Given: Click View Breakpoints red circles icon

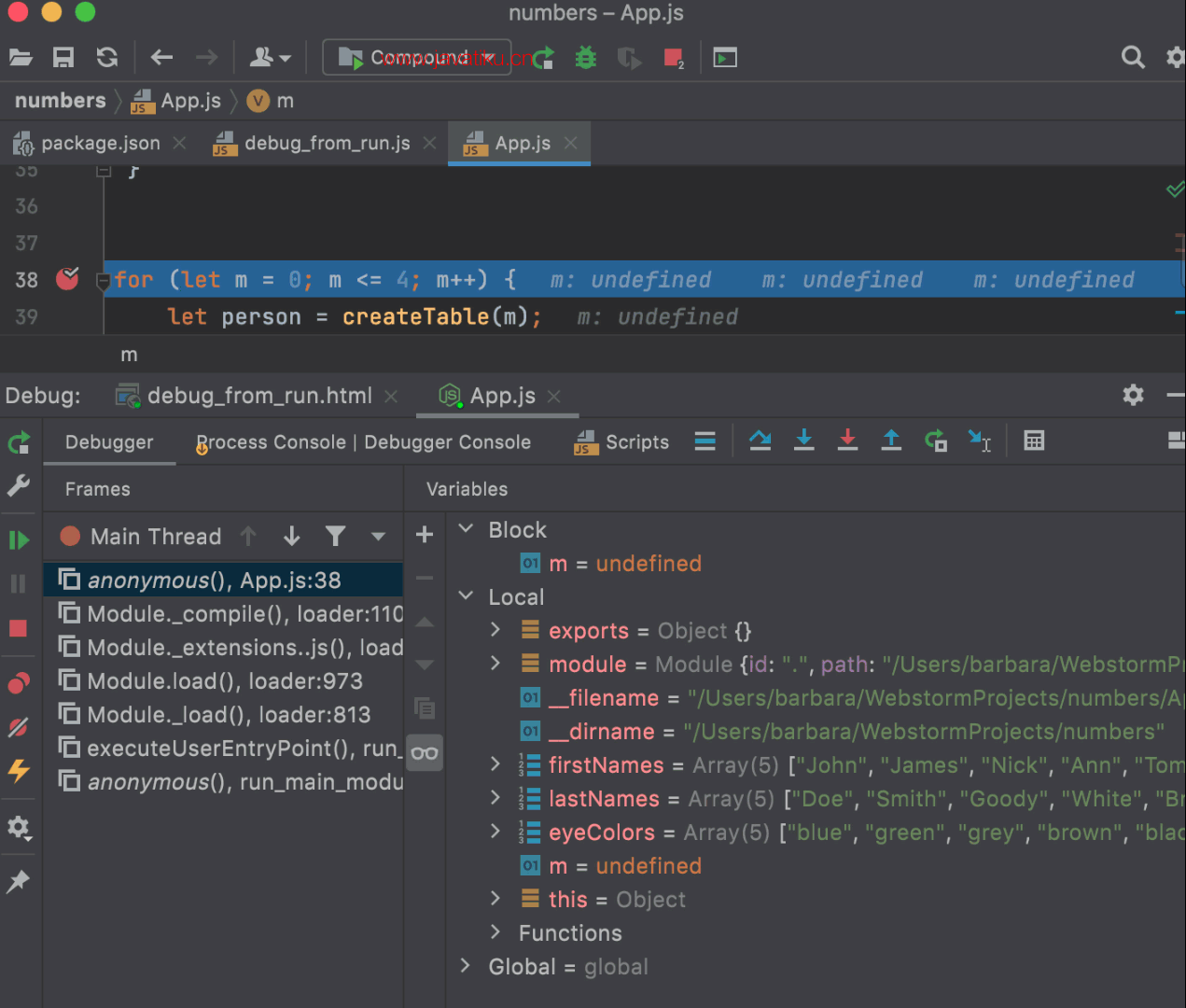Looking at the screenshot, I should (x=19, y=683).
